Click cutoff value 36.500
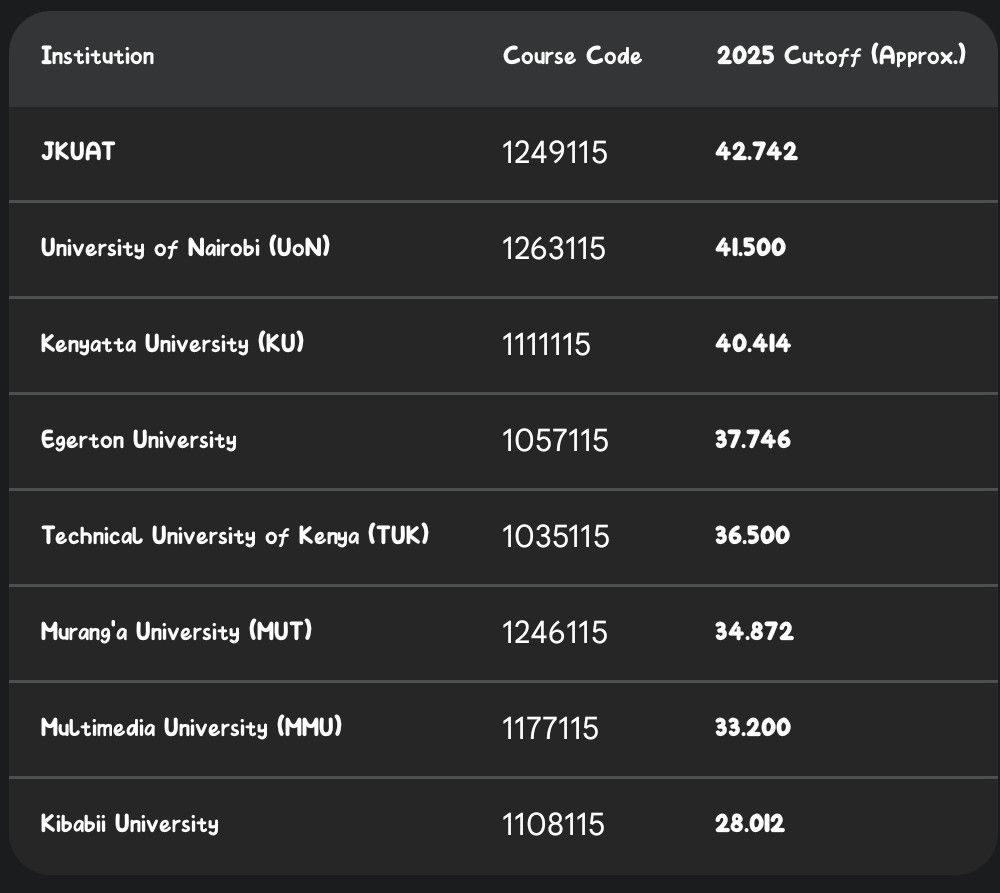Image resolution: width=1000 pixels, height=893 pixels. tap(753, 535)
